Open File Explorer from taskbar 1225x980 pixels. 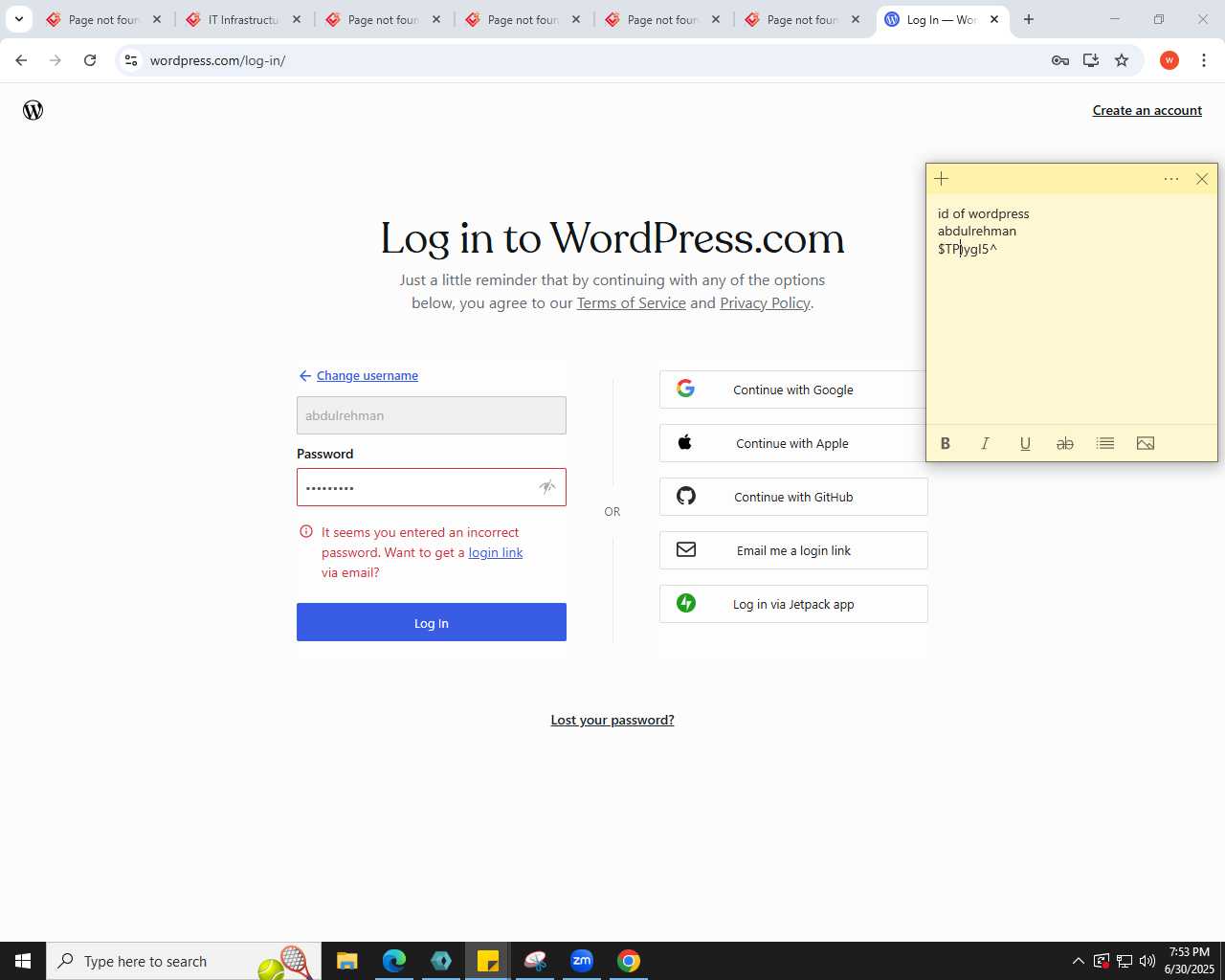pyautogui.click(x=347, y=961)
